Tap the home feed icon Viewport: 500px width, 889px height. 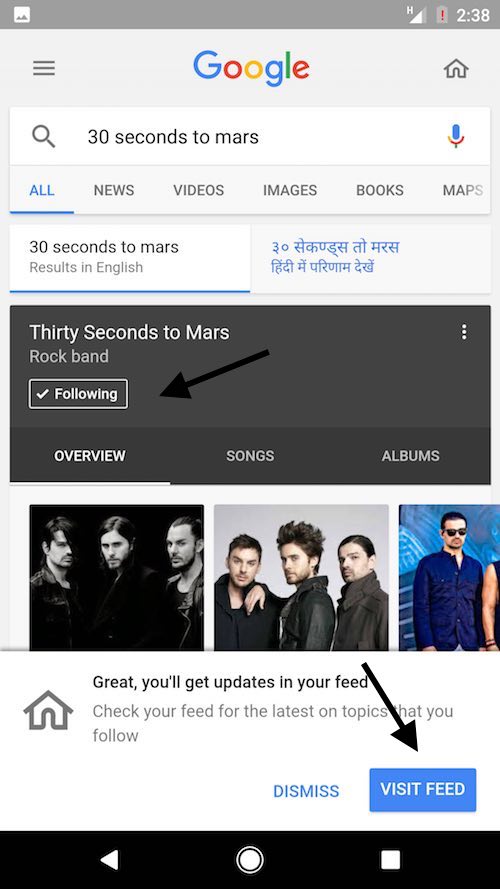tap(456, 69)
